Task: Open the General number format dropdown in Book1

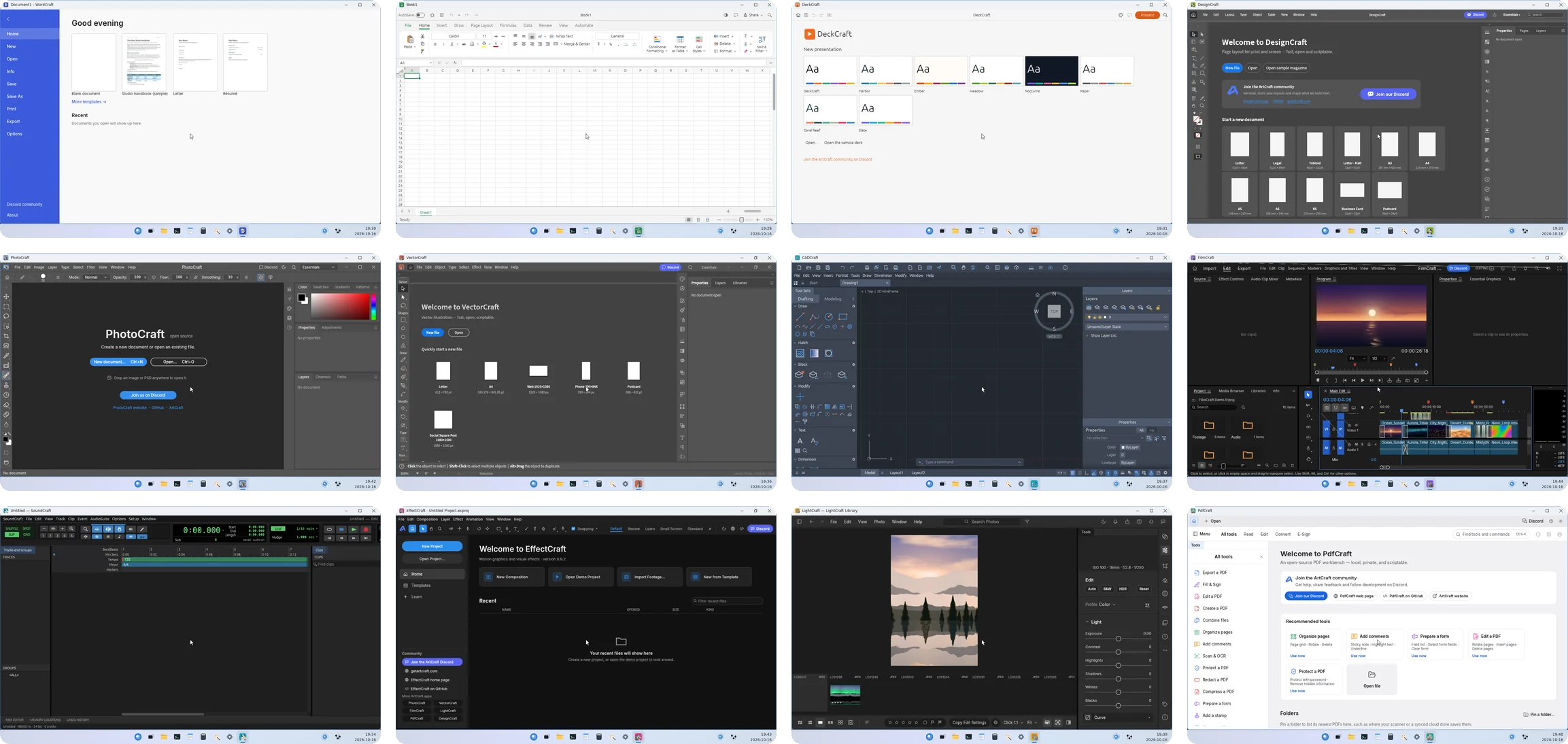Action: [x=617, y=36]
